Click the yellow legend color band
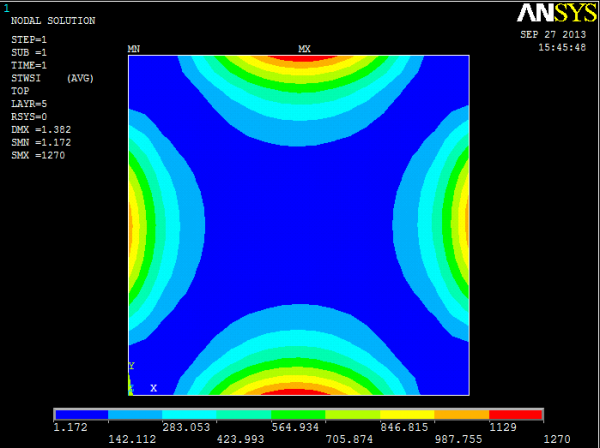Image resolution: width=600 pixels, height=448 pixels. [x=407, y=415]
